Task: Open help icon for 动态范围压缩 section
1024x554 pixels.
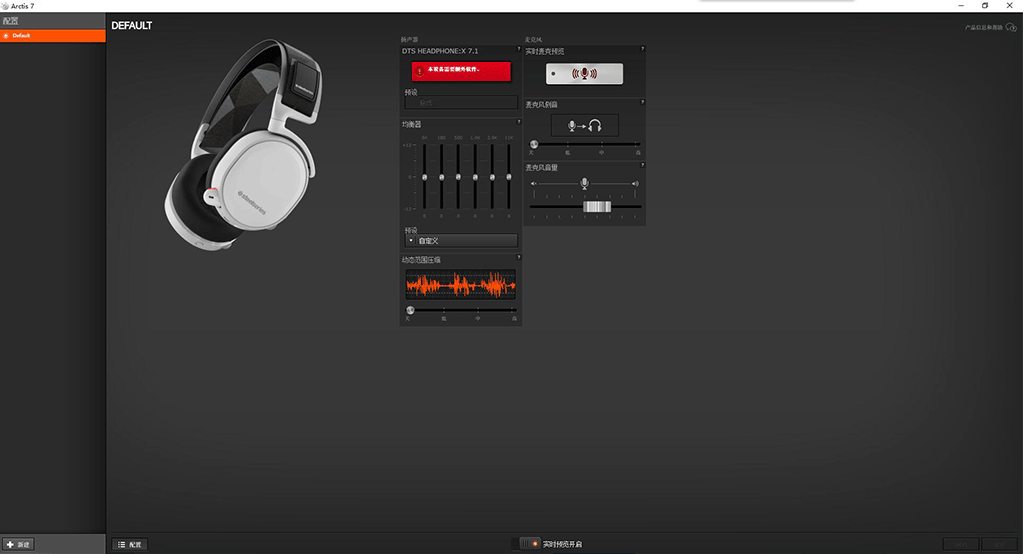Action: (519, 257)
